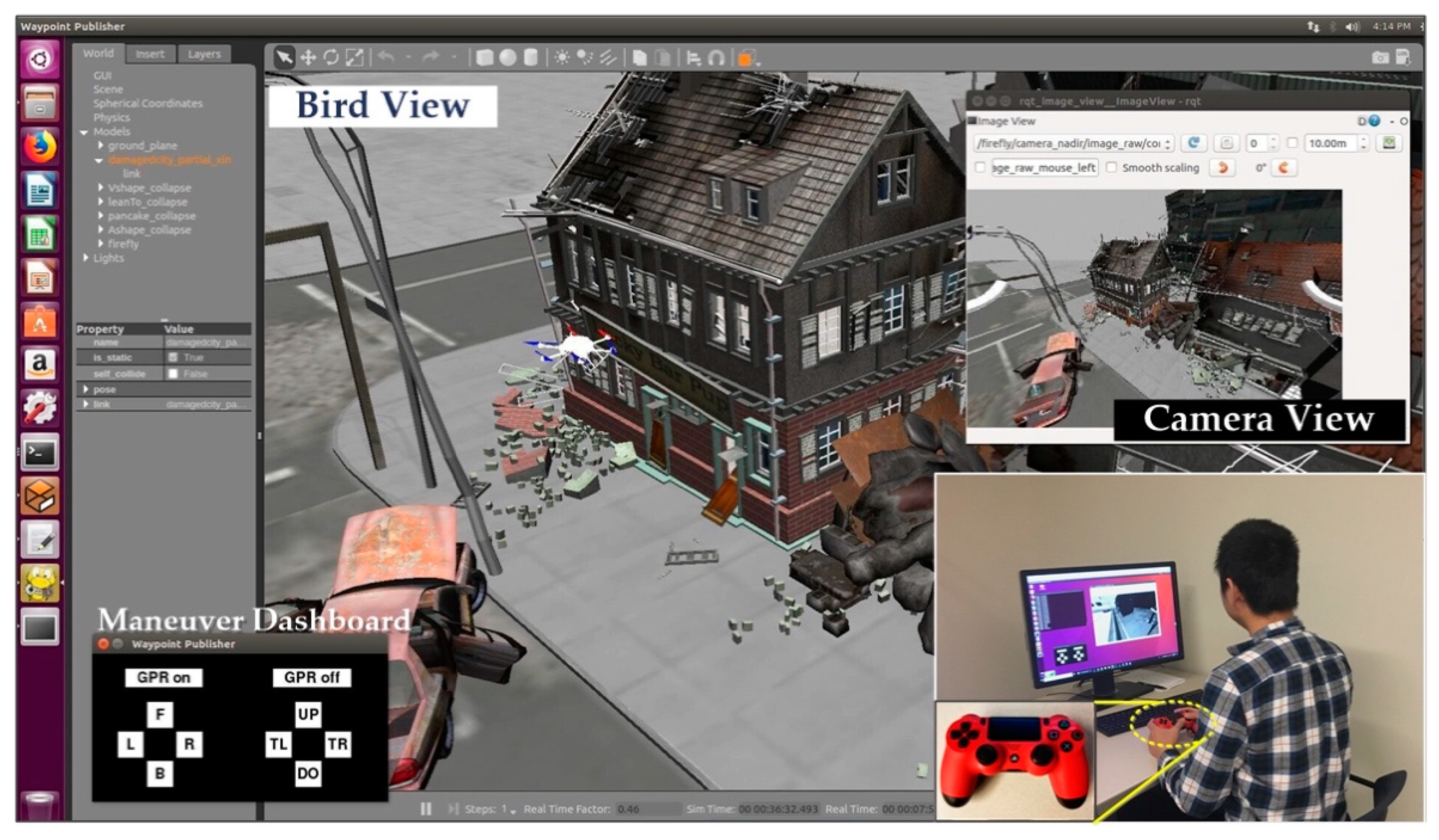Click the UP maneuver button
Screen dimensions: 1439x840
coord(308,714)
